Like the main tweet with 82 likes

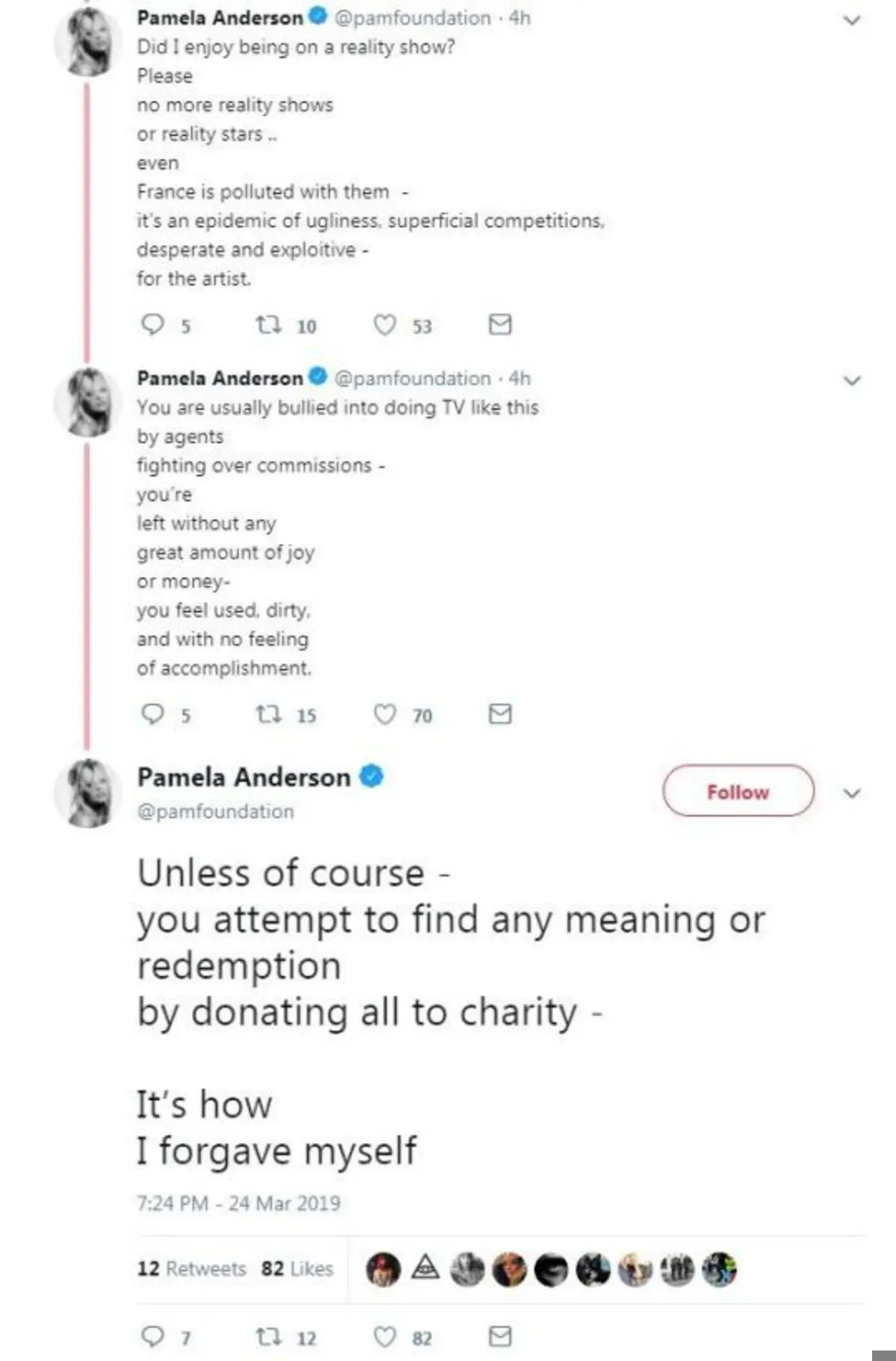(x=385, y=1336)
